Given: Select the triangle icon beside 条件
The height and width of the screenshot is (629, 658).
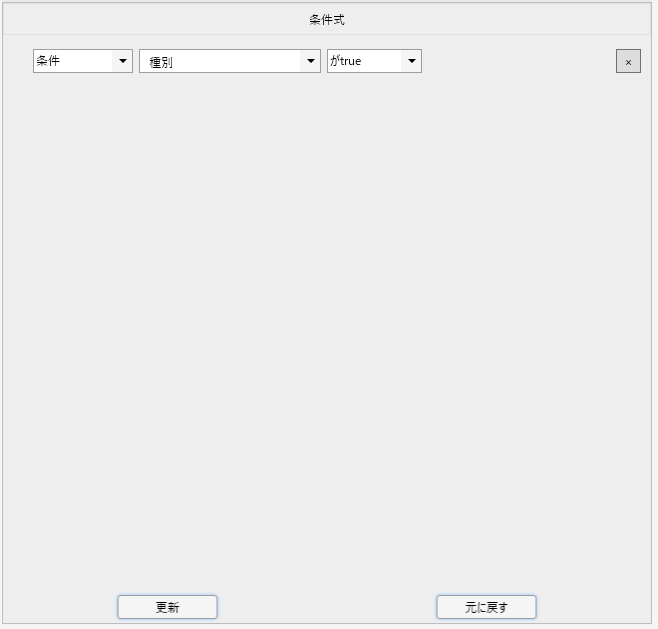Looking at the screenshot, I should point(123,61).
